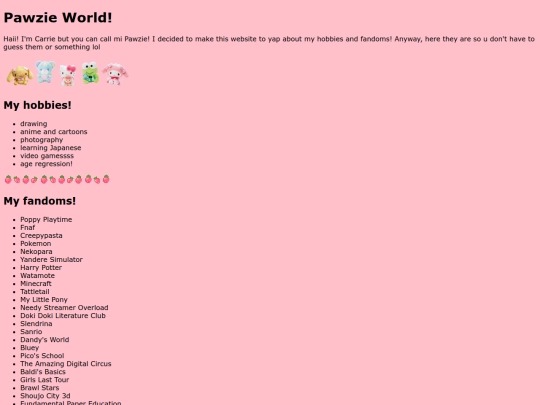Viewport: 540px width, 405px height.
Task: Click 'Bluey' in fandoms list
Action: tap(30, 347)
